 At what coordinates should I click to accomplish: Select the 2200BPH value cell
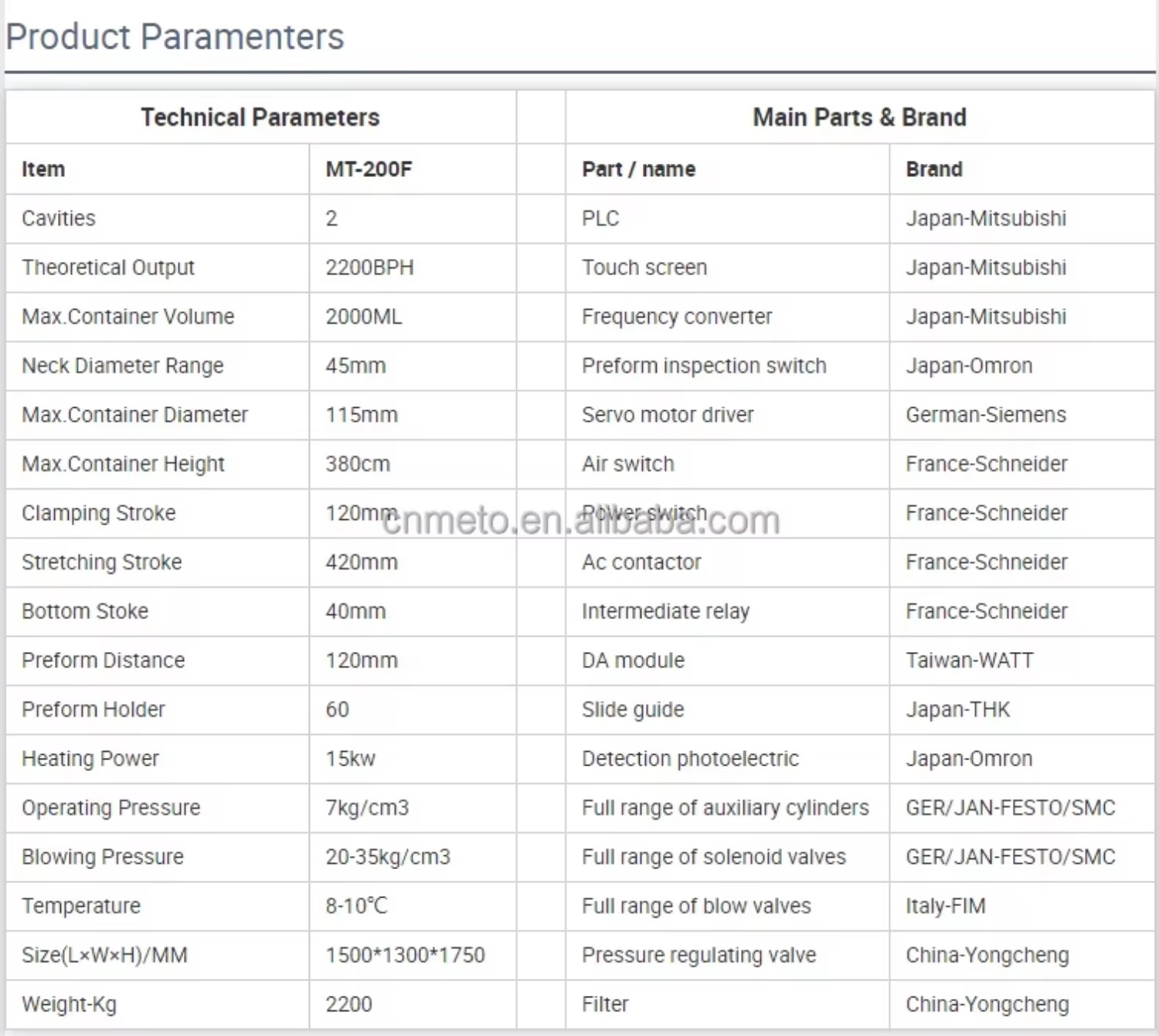click(413, 267)
